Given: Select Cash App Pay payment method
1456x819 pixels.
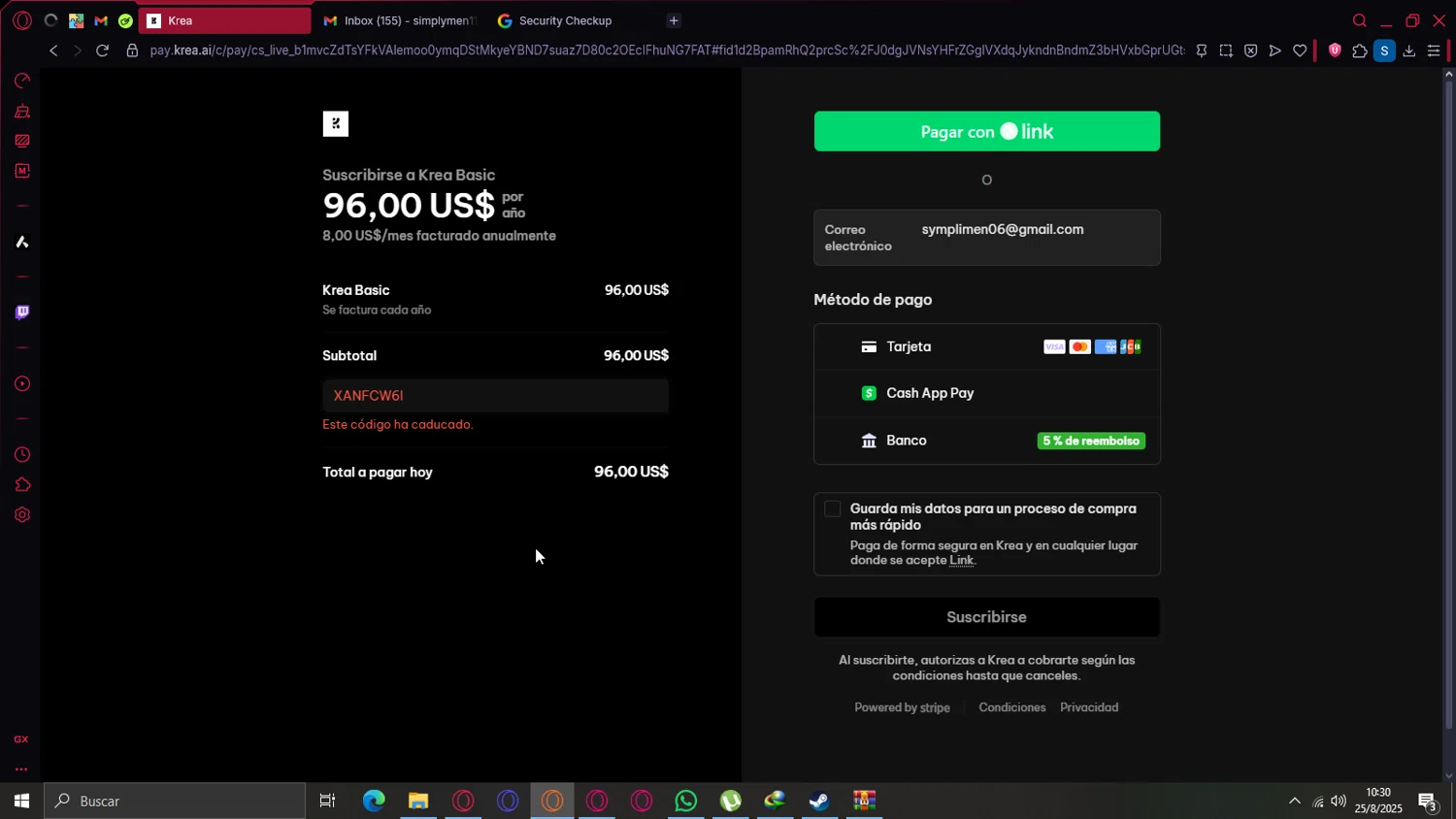Looking at the screenshot, I should 987,393.
